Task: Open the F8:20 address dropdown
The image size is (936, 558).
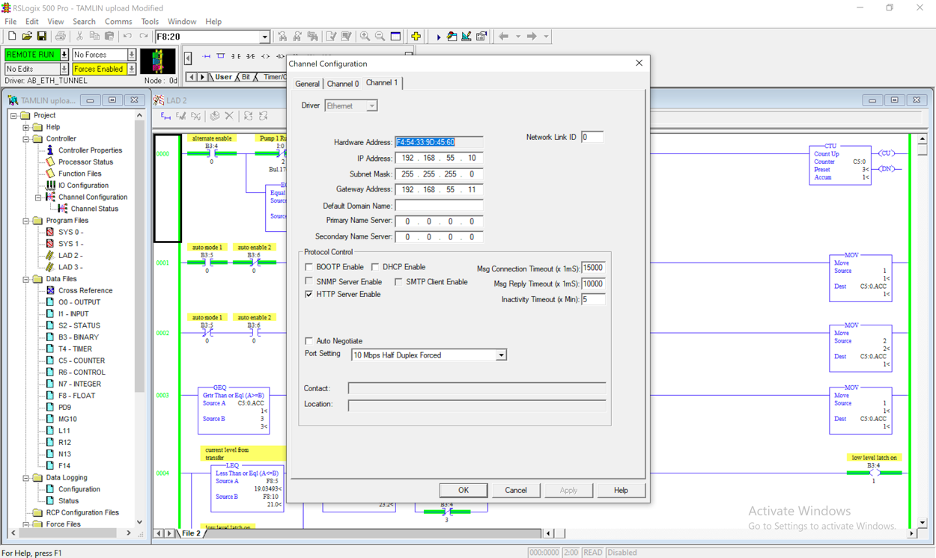Action: coord(264,37)
